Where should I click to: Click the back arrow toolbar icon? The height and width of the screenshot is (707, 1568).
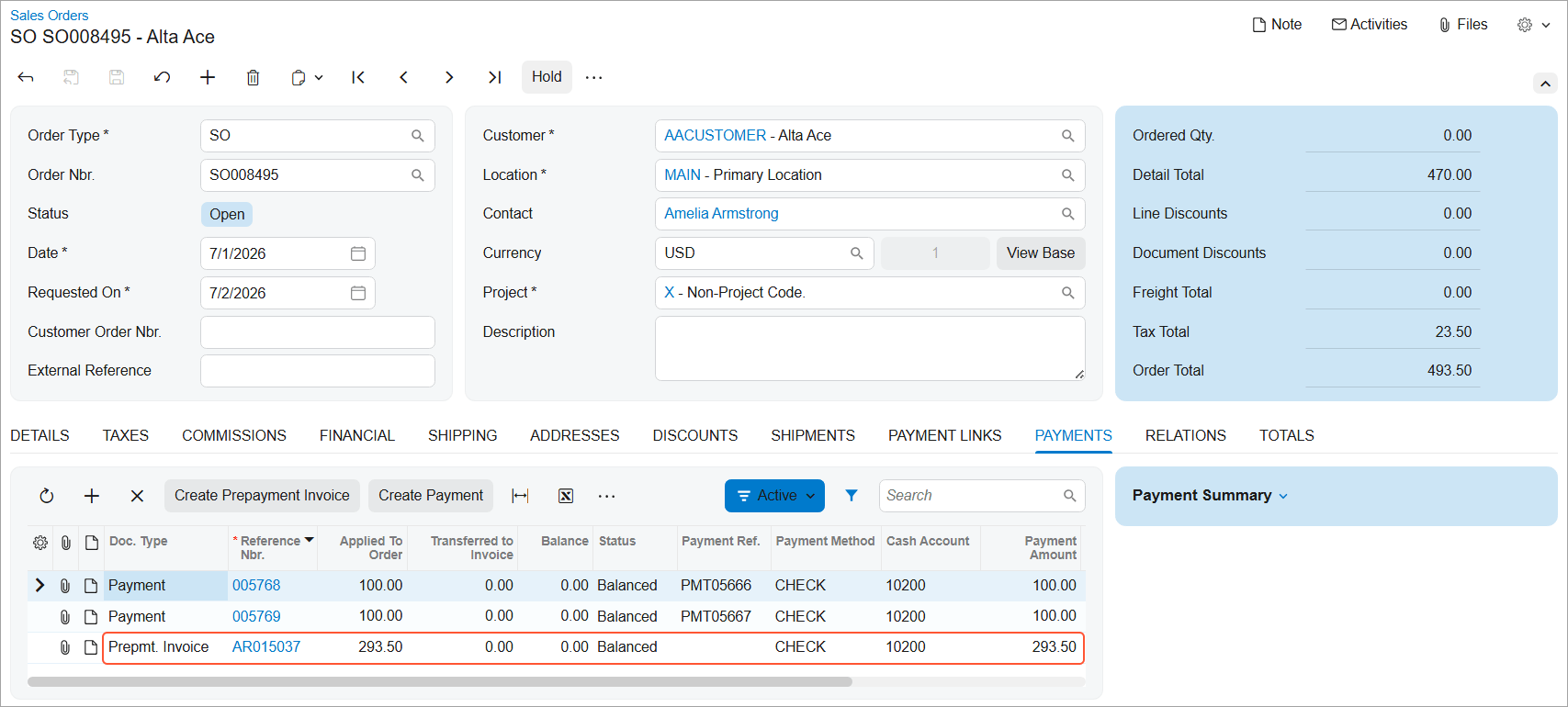tap(26, 77)
